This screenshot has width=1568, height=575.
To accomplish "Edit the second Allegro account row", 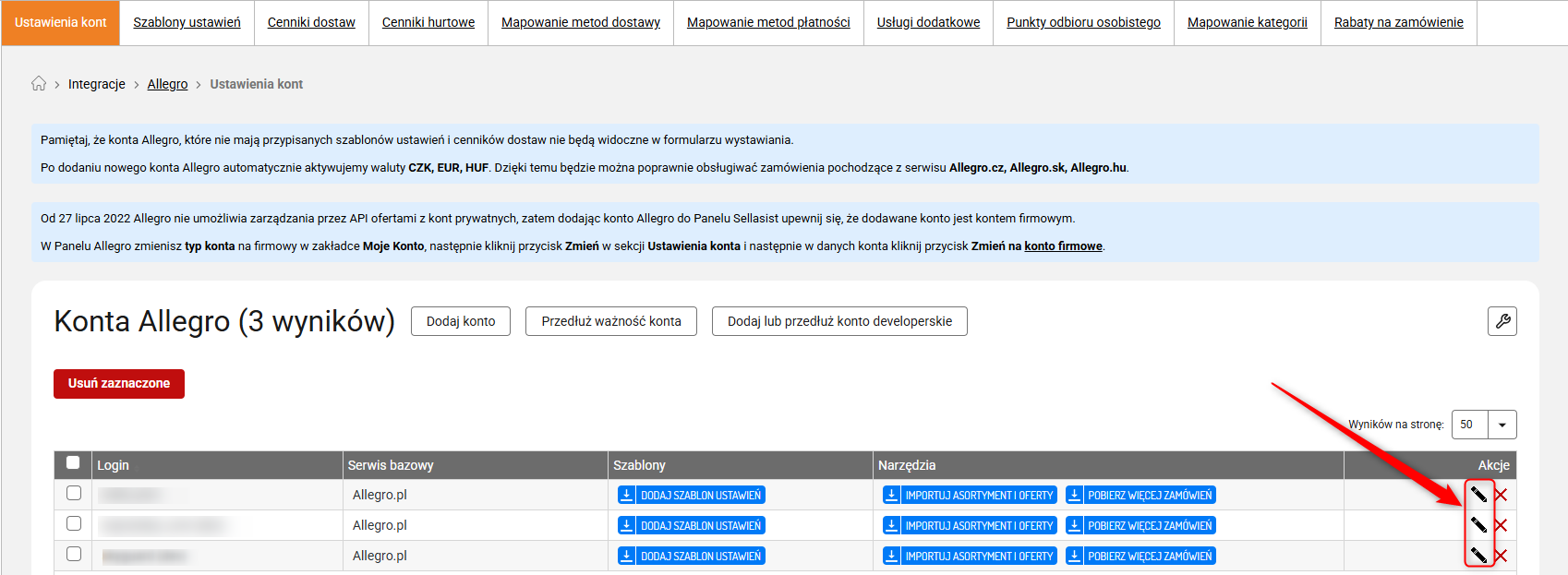I will [x=1478, y=525].
